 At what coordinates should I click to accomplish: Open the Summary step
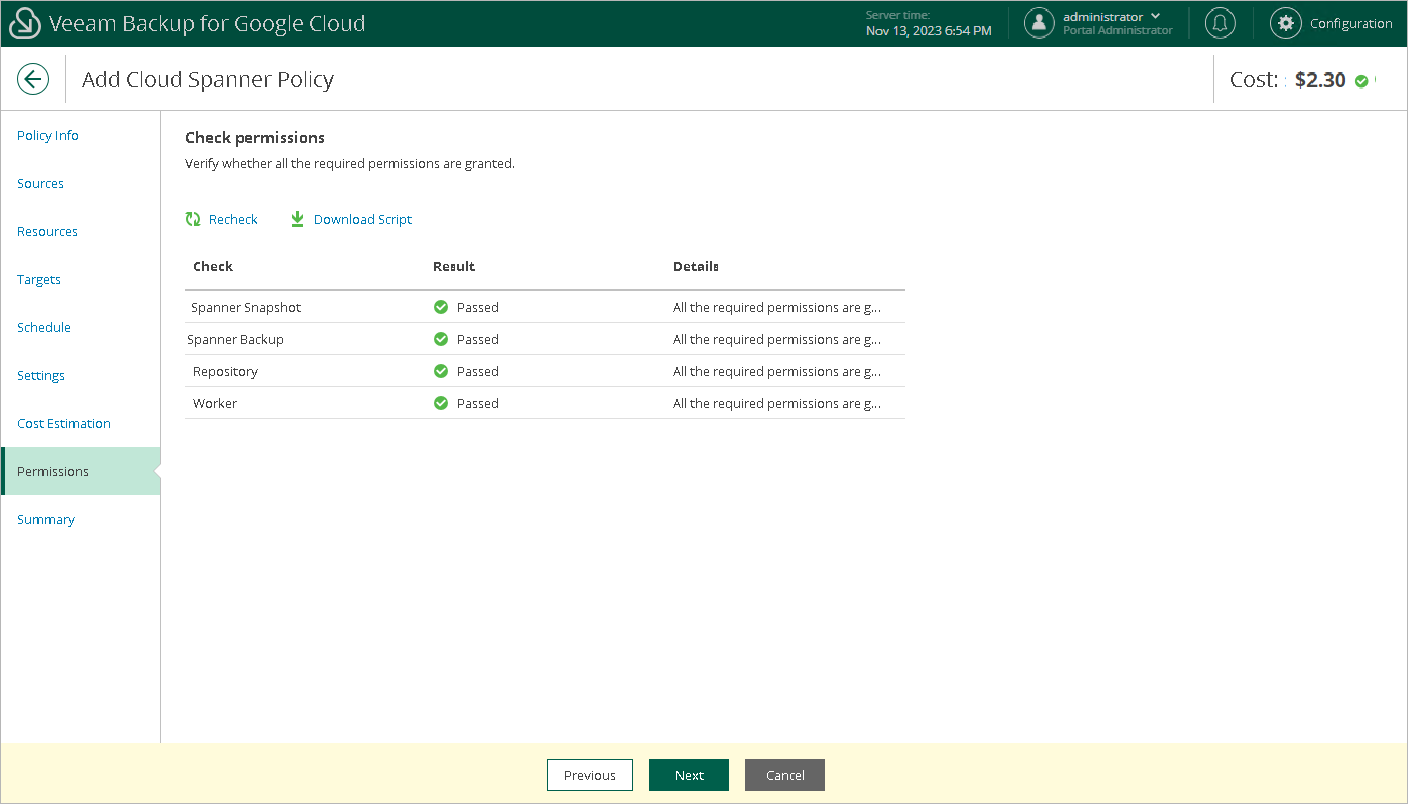[46, 519]
